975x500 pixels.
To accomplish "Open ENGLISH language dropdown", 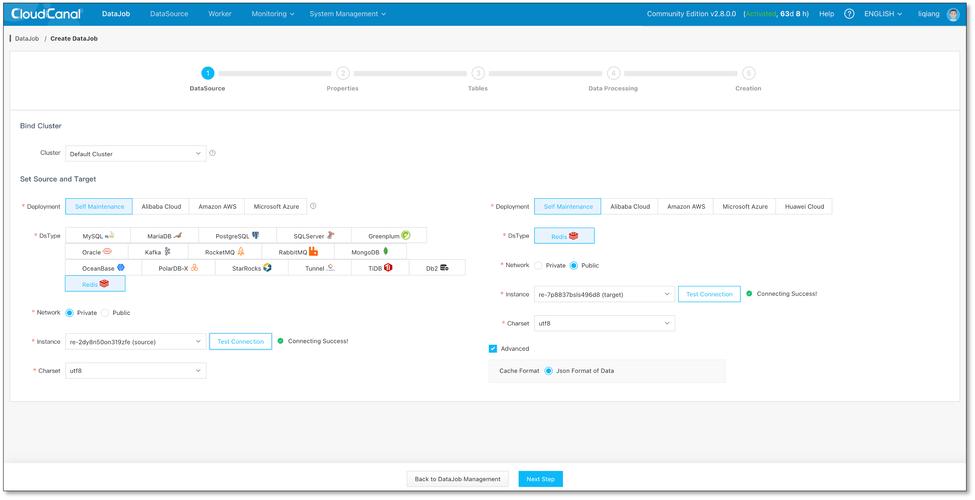I will coord(883,14).
